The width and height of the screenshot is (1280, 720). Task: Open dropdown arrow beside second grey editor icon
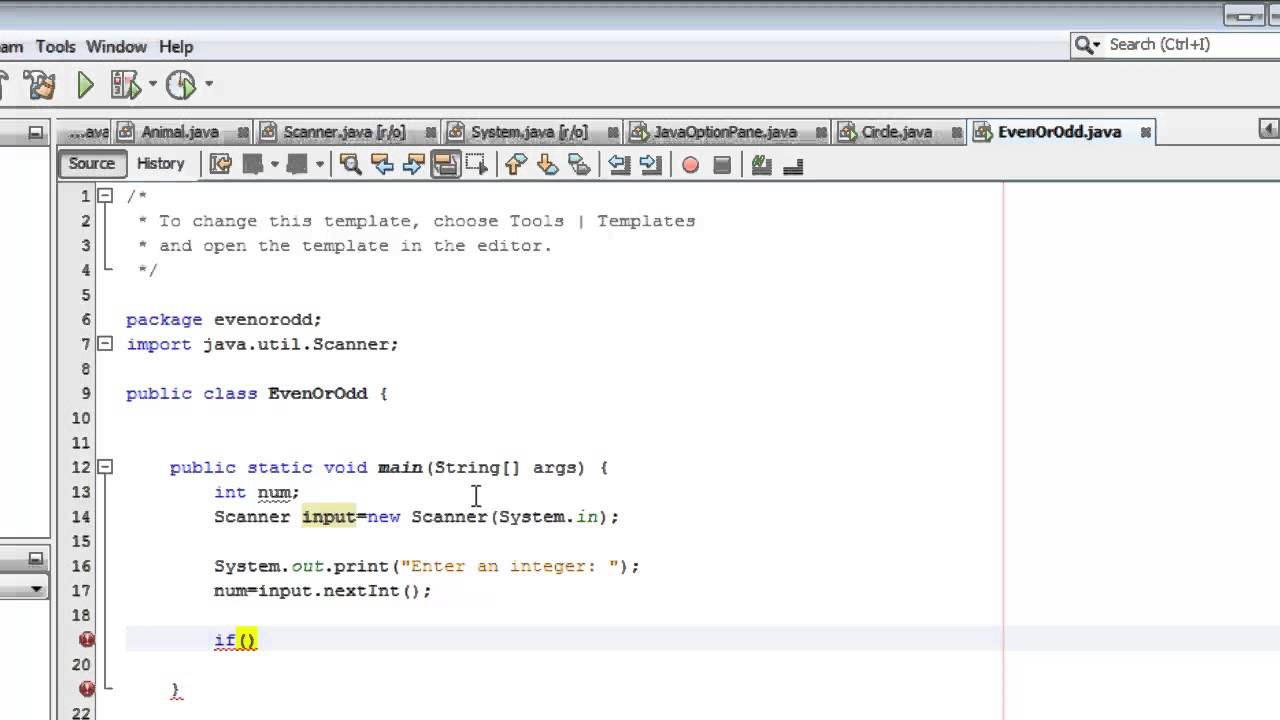[320, 165]
